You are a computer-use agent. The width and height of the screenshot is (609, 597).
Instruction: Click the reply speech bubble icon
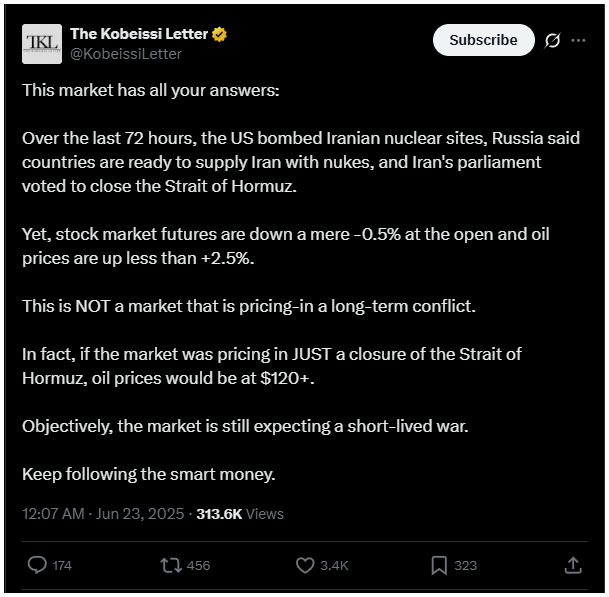37,565
